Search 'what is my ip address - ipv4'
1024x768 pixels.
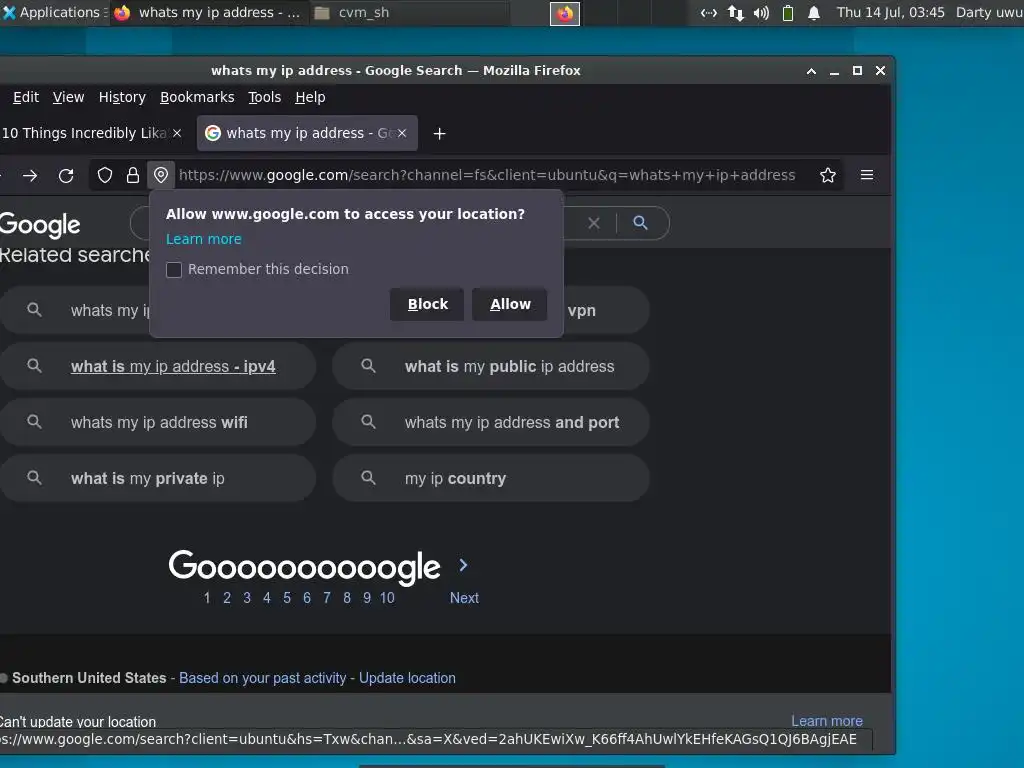(x=158, y=366)
